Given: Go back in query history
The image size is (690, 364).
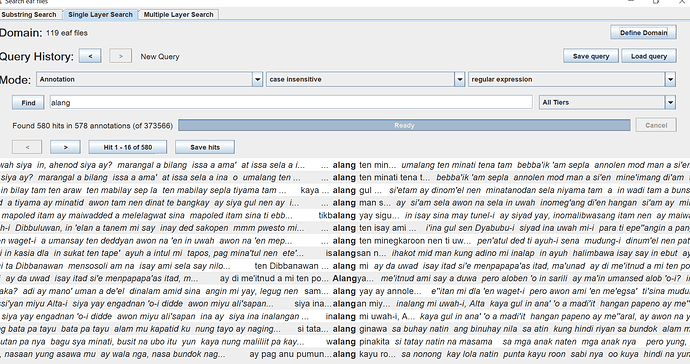Looking at the screenshot, I should click(90, 56).
